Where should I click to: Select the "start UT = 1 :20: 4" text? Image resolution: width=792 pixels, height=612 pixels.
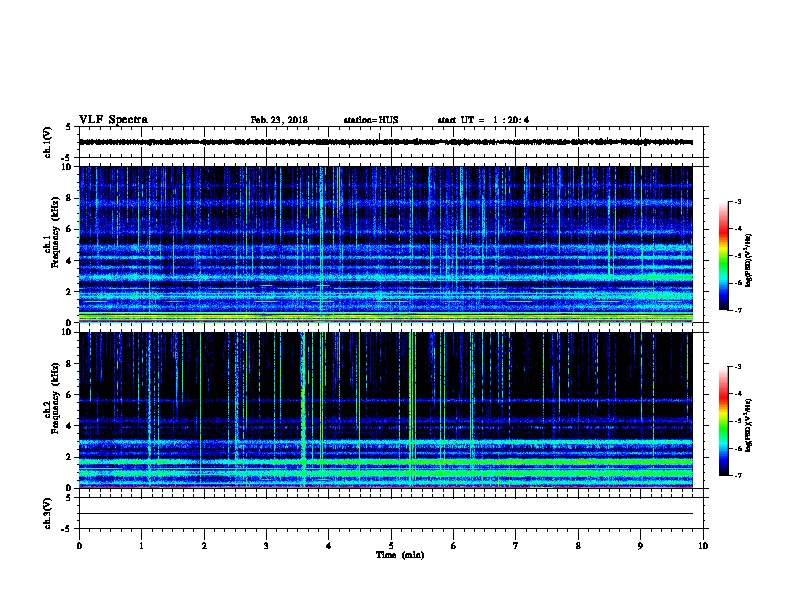(x=483, y=120)
